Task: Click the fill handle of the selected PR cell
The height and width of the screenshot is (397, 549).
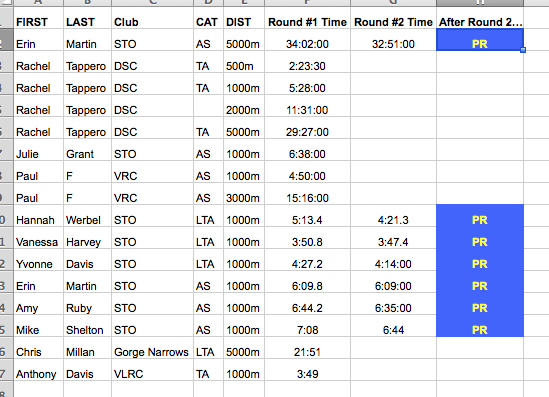Action: tap(523, 50)
